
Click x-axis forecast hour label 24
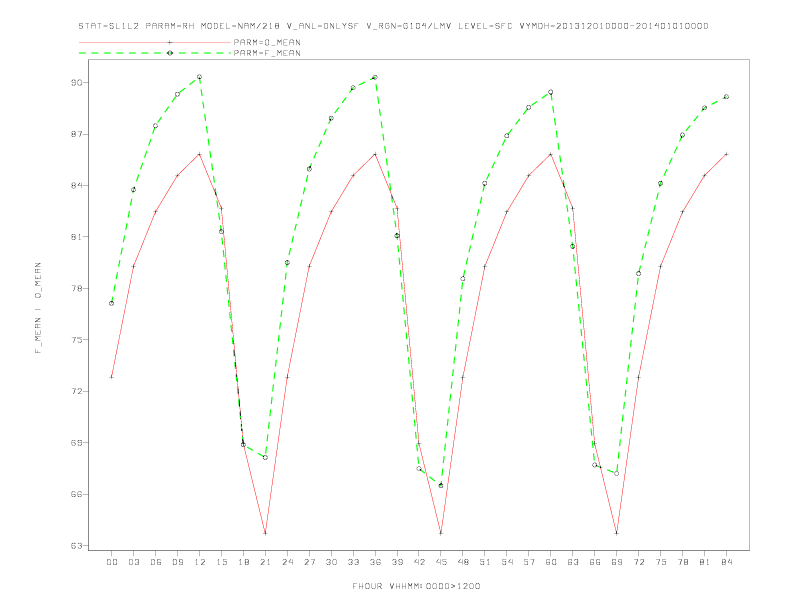[287, 562]
